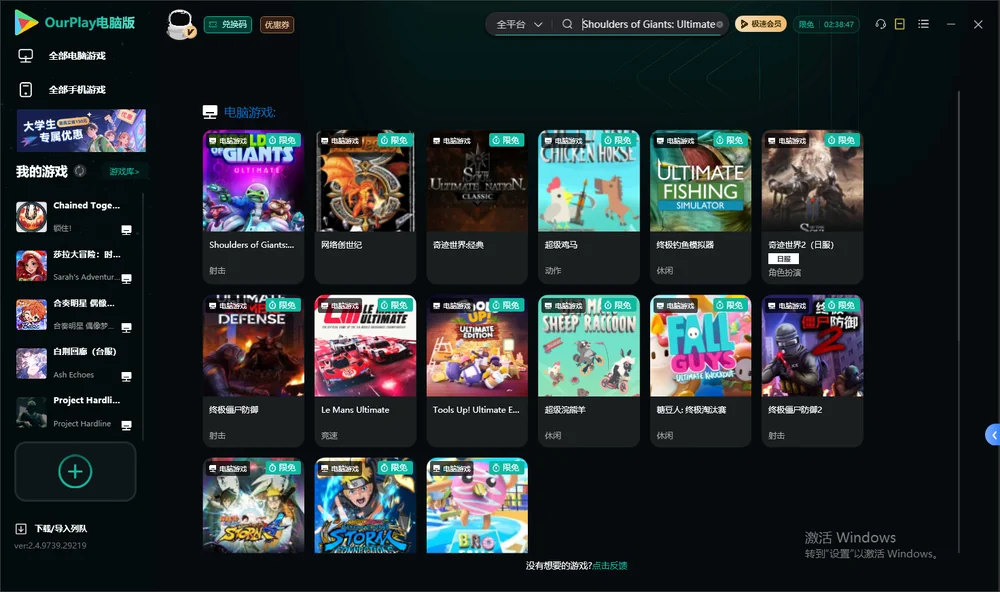Click PC icon on Sarah's Adventure row

pos(126,279)
